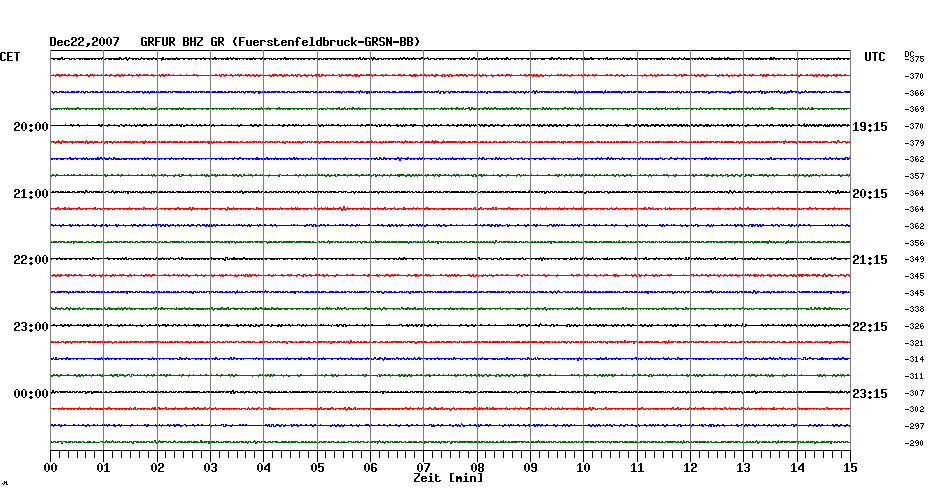
Task: Click the '08' minute axis label
Action: coord(477,468)
